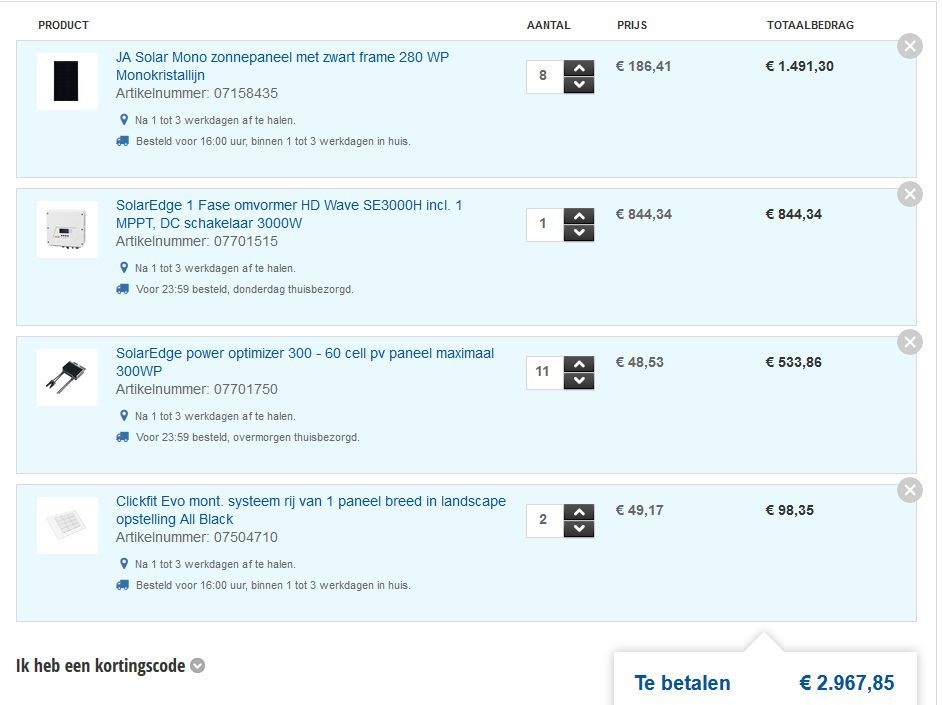Decrease SolarEdge power optimizer quantity
Screen dimensions: 942x705
point(579,381)
